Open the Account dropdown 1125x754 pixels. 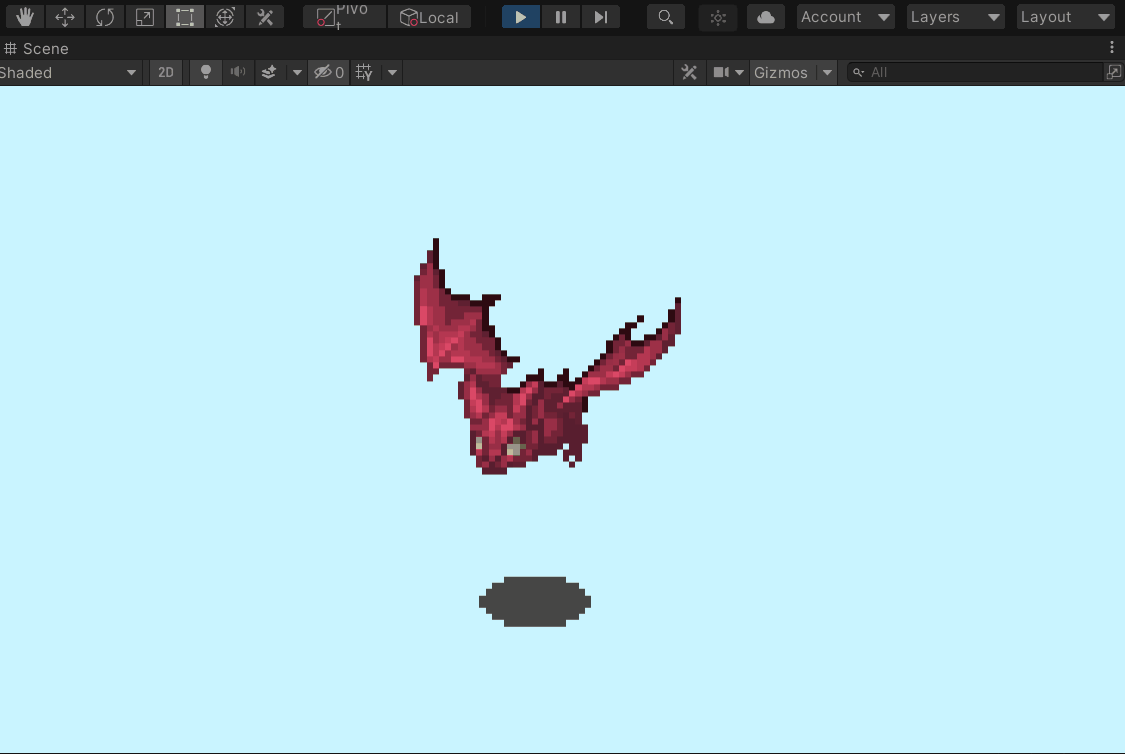pyautogui.click(x=845, y=17)
